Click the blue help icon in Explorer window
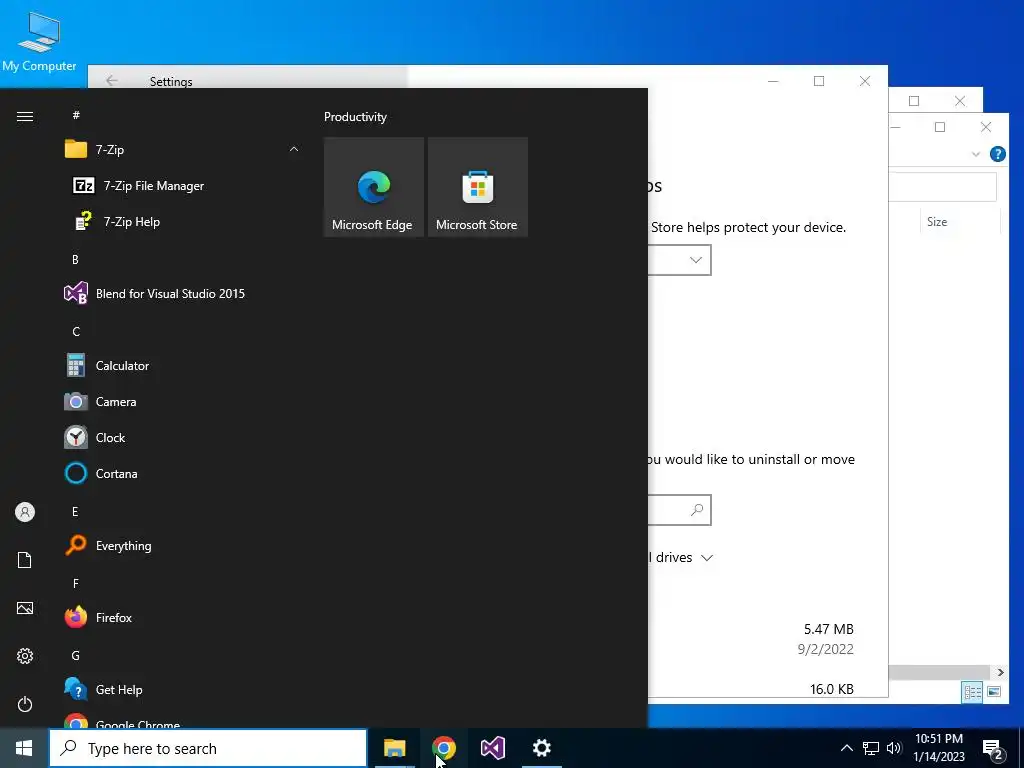 pos(997,154)
